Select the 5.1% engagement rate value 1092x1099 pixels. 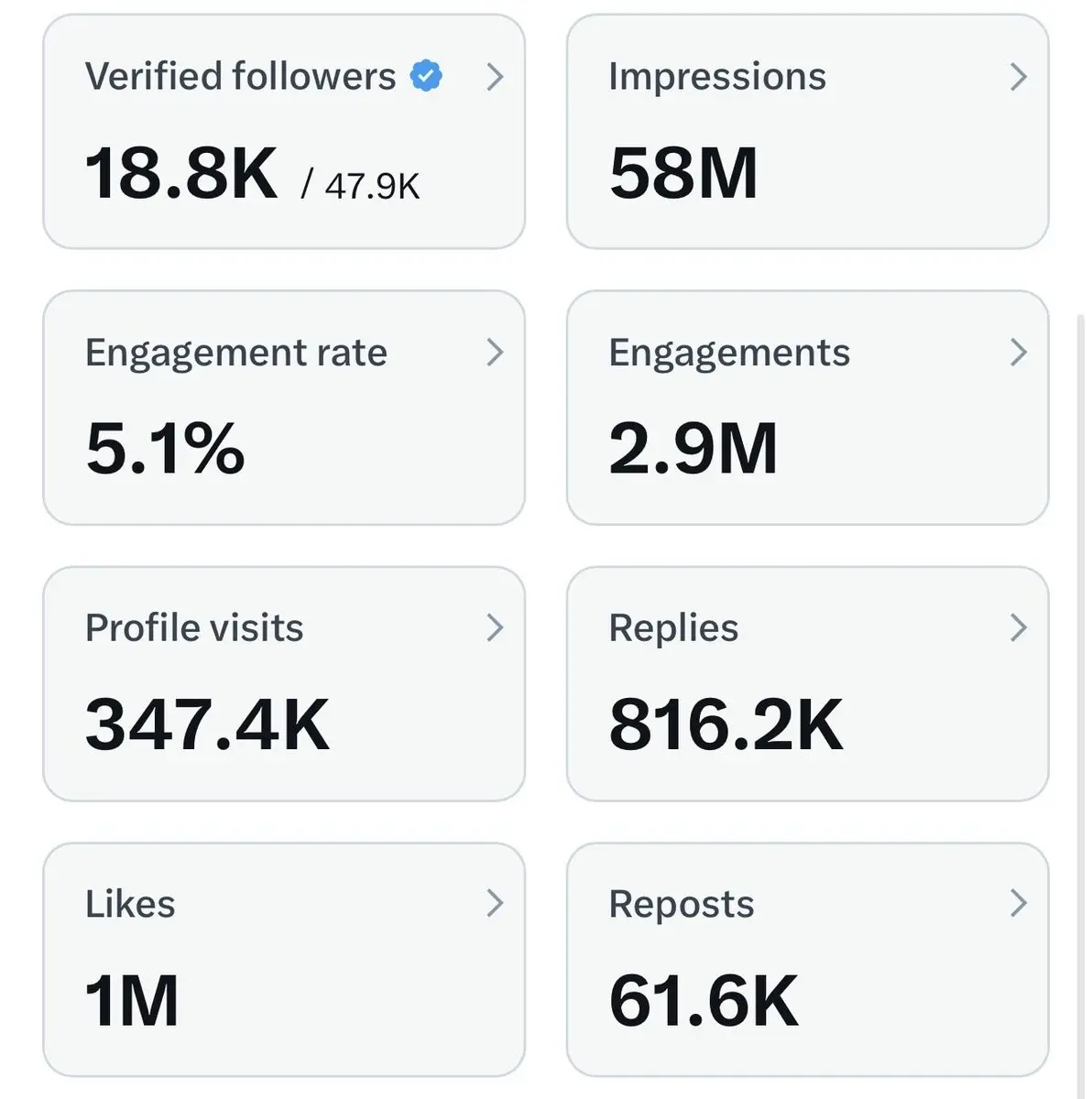click(165, 449)
